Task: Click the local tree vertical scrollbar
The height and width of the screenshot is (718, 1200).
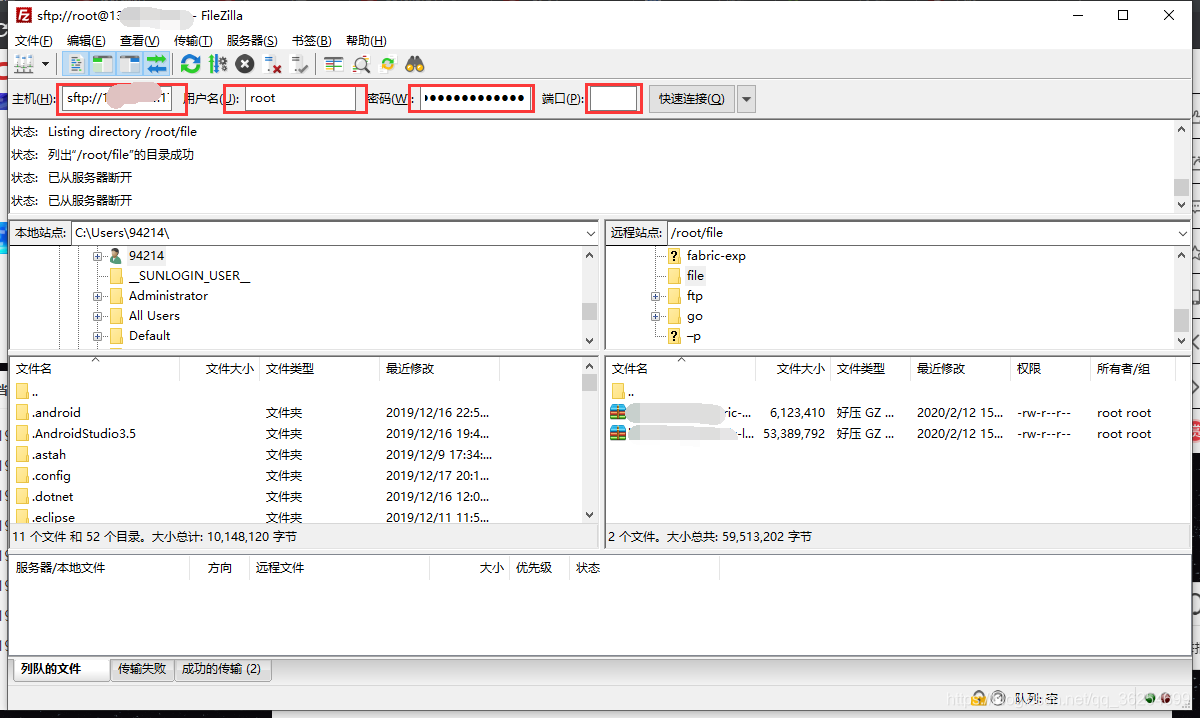Action: (x=590, y=298)
